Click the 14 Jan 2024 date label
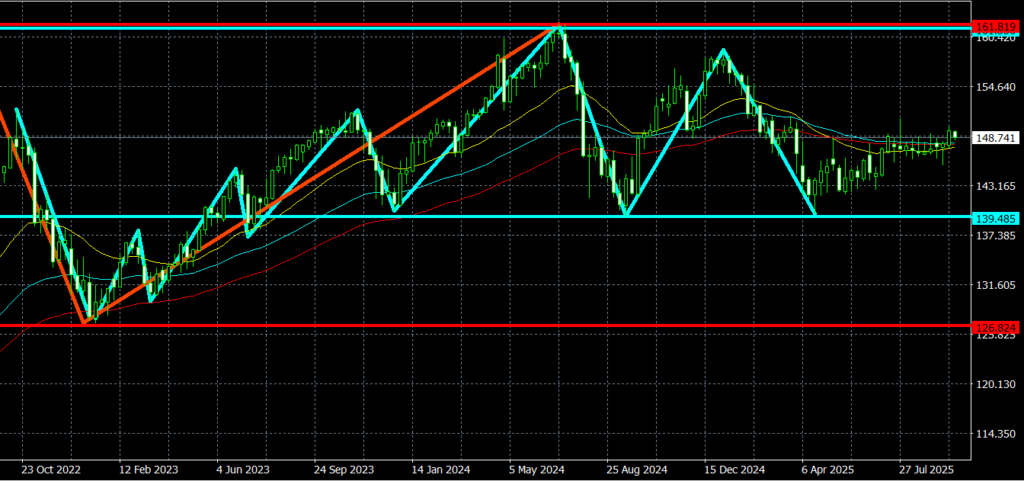 click(441, 469)
